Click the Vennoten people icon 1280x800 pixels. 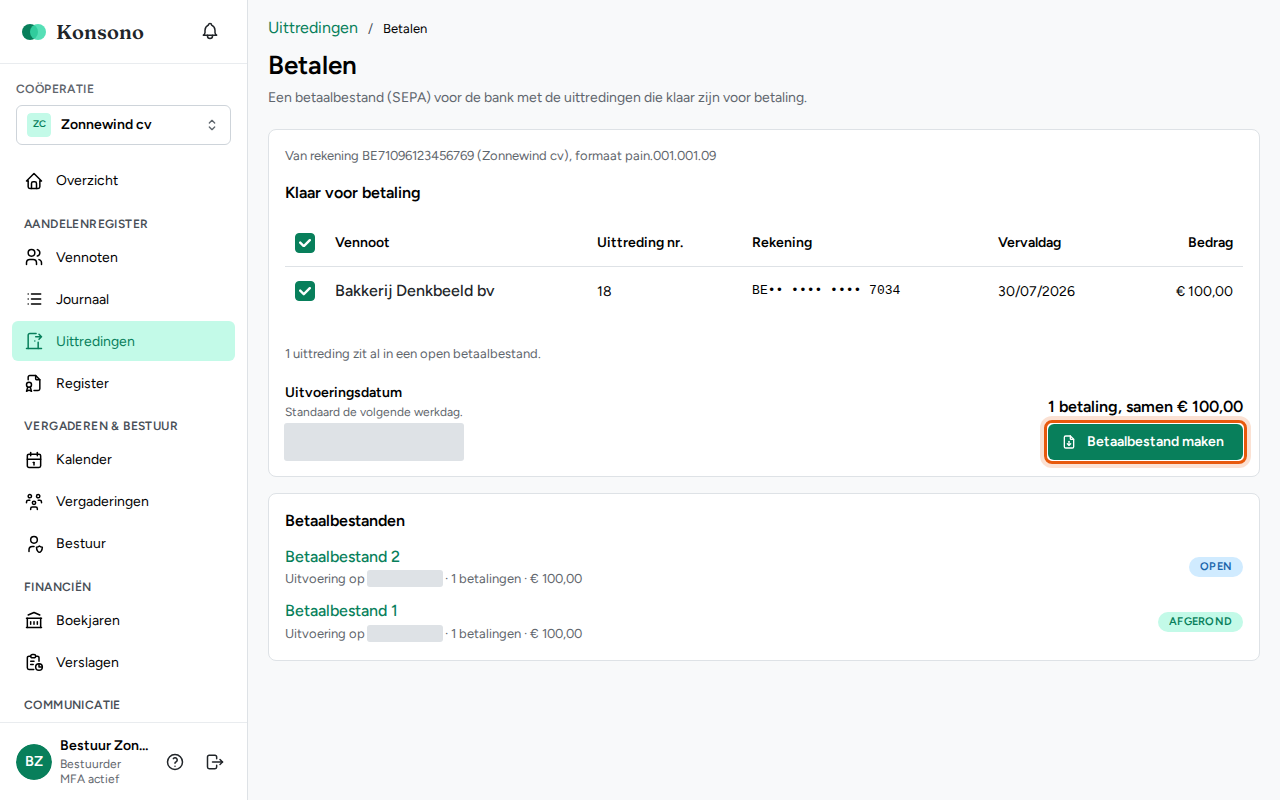click(34, 258)
